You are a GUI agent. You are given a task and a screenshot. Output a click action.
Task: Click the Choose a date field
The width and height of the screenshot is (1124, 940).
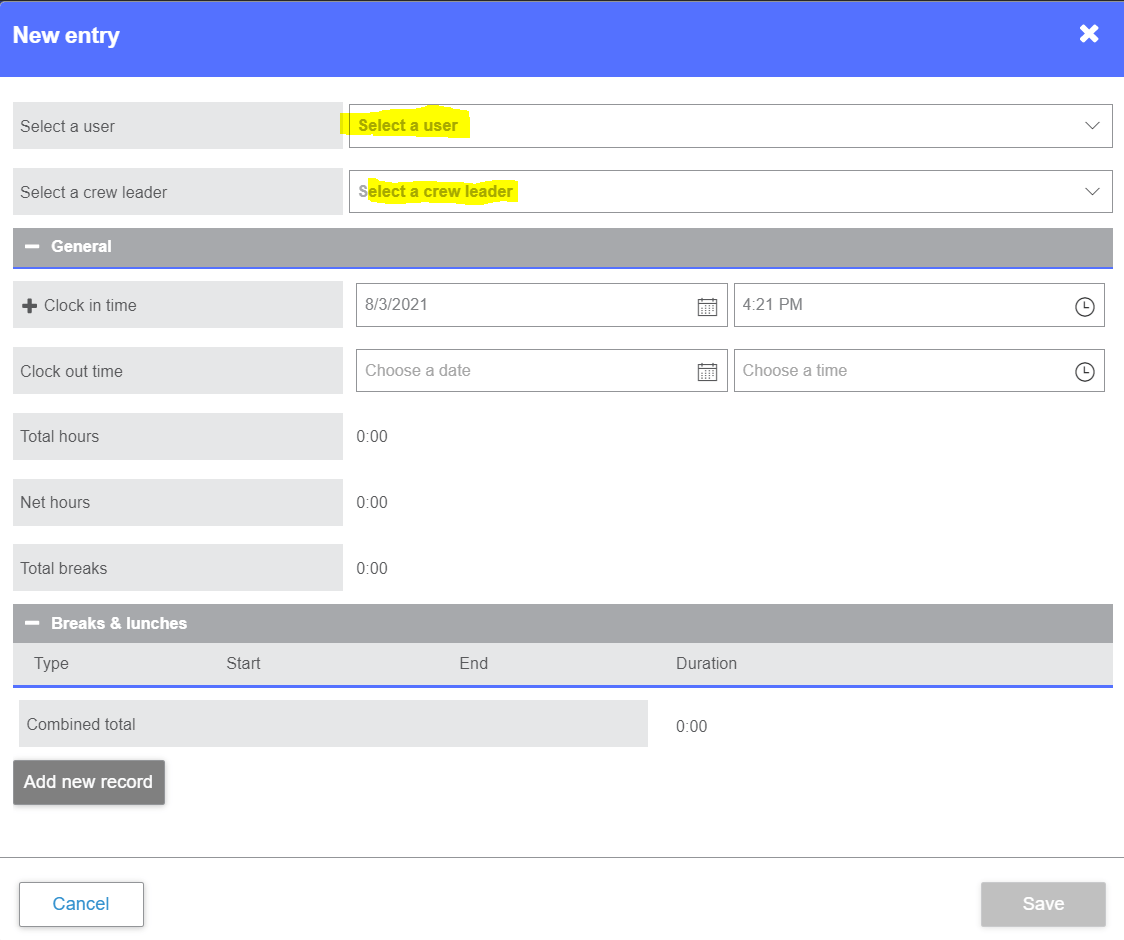coord(520,371)
